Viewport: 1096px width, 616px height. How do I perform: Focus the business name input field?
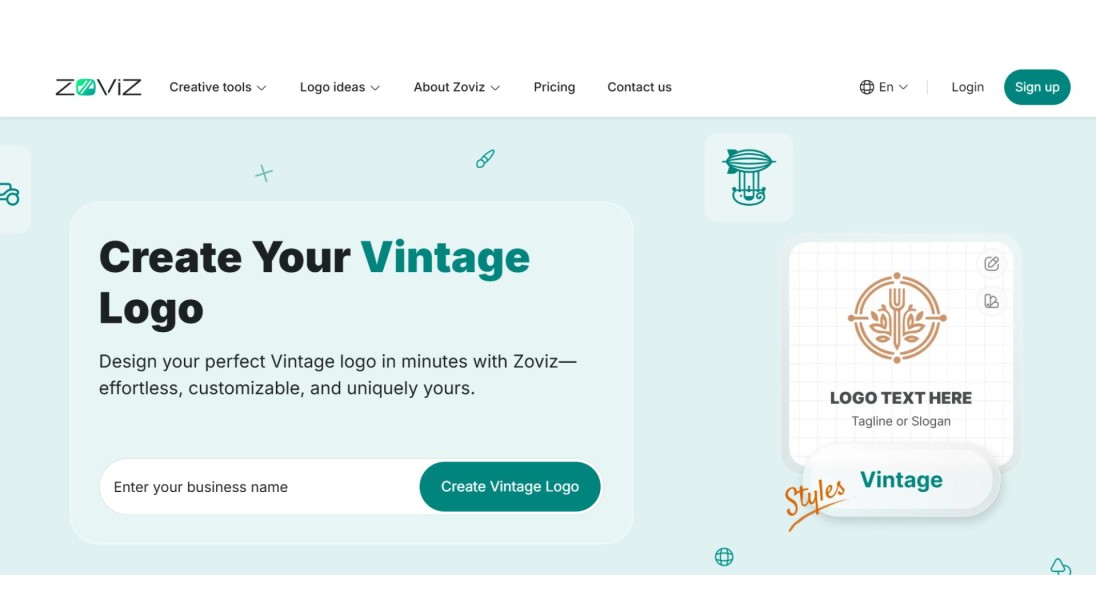click(260, 487)
